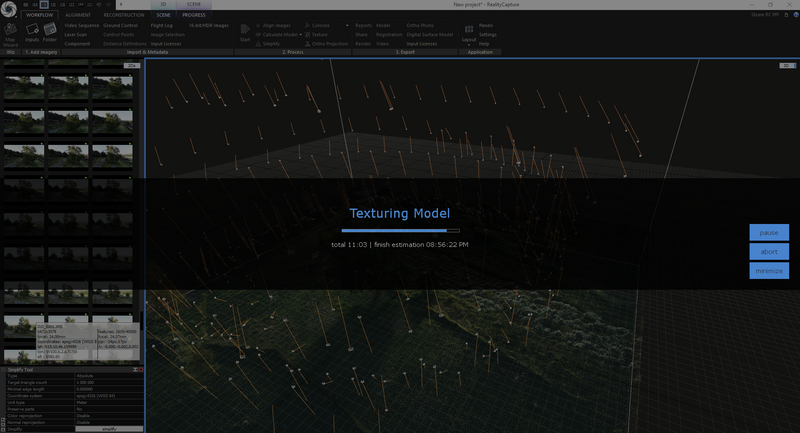Click Flight Log
This screenshot has height=433, width=800.
162,26
